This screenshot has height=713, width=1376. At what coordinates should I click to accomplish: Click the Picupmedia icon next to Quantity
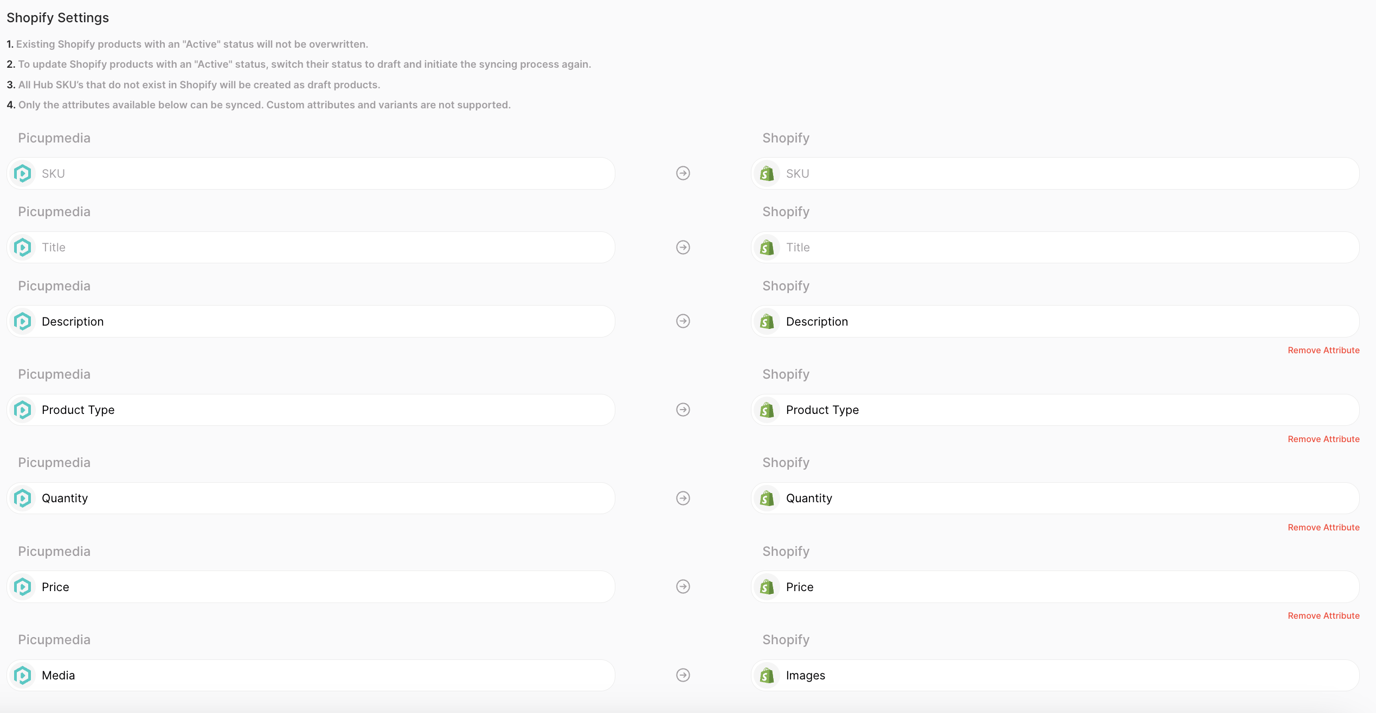point(22,497)
